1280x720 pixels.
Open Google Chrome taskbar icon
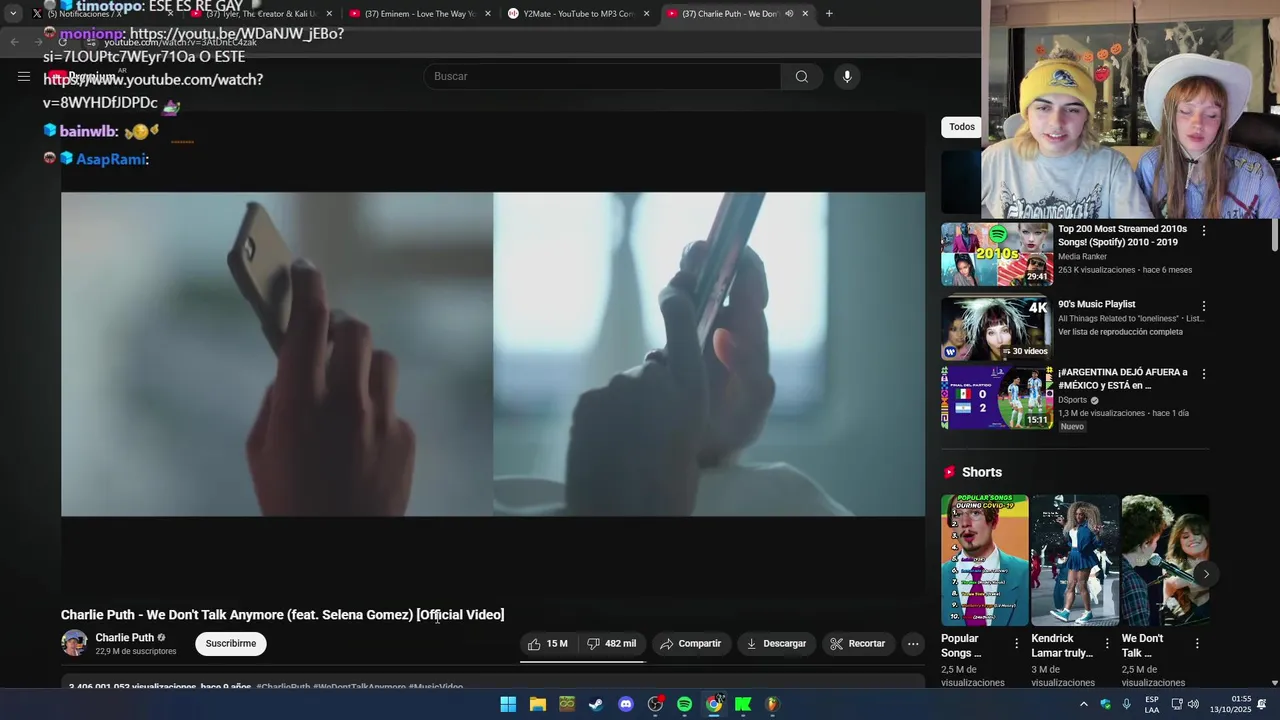(714, 704)
